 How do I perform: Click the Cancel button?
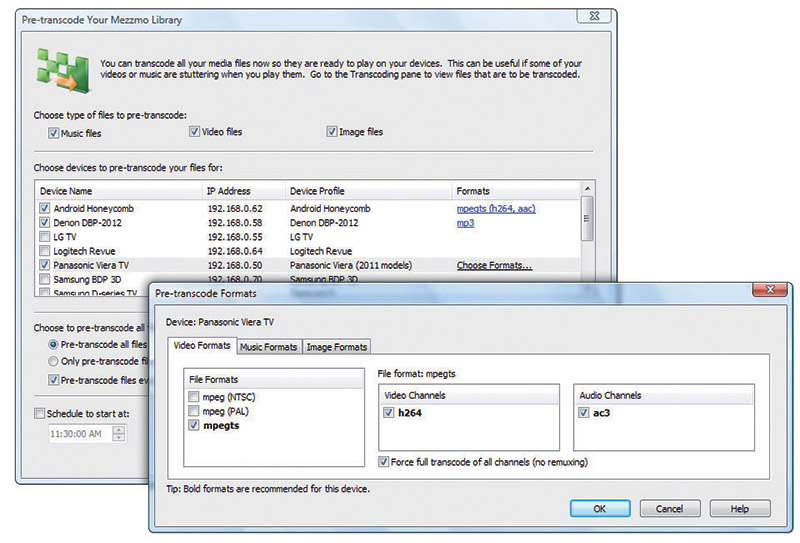coord(670,509)
